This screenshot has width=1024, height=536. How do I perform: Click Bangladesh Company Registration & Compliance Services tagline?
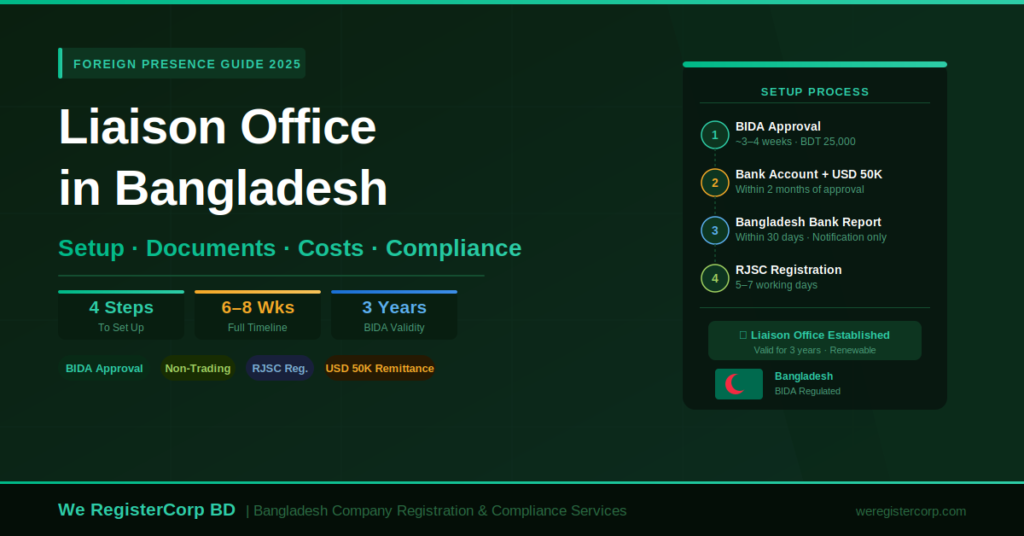coord(440,511)
